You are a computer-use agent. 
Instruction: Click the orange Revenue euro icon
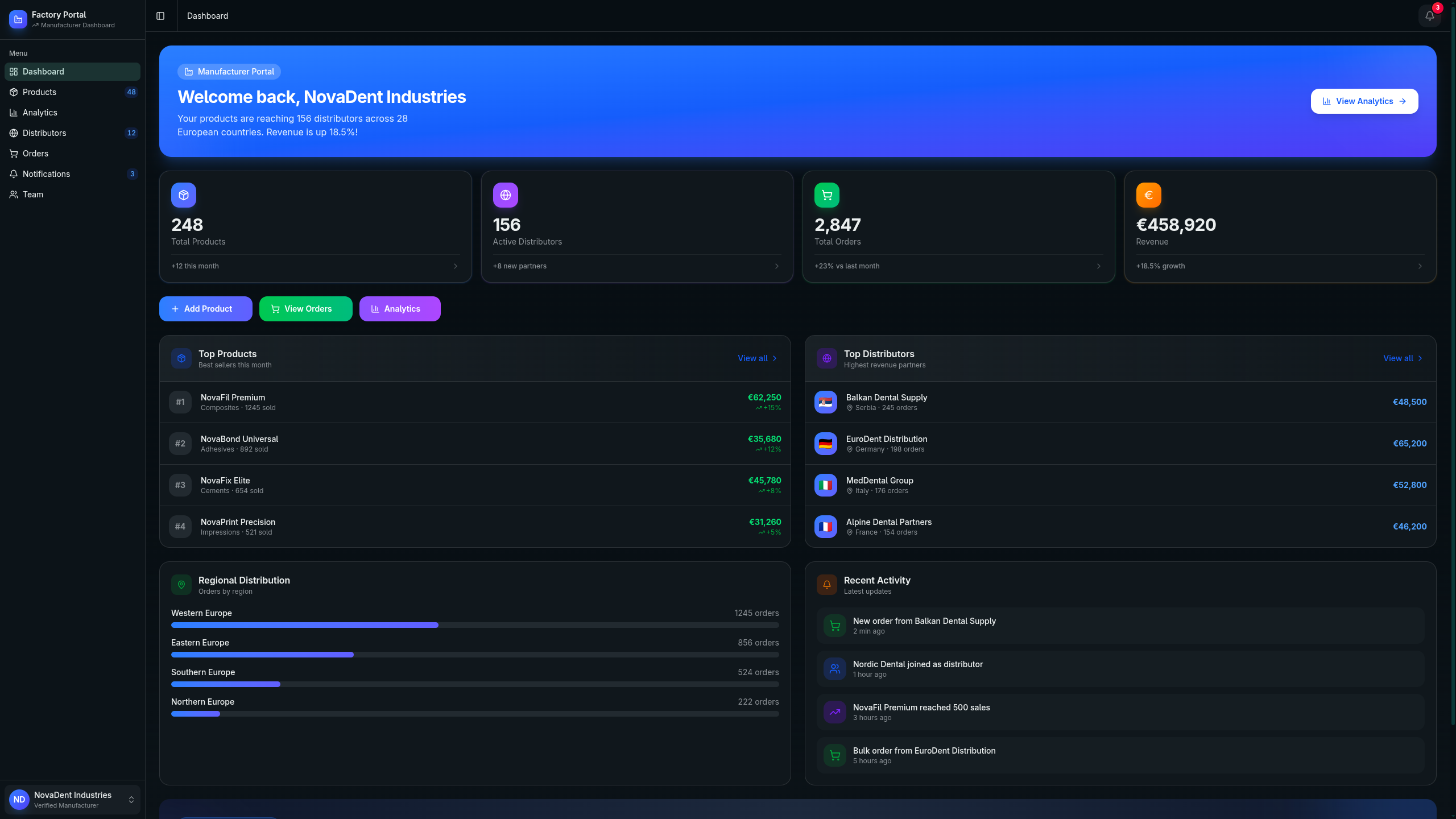click(1148, 195)
